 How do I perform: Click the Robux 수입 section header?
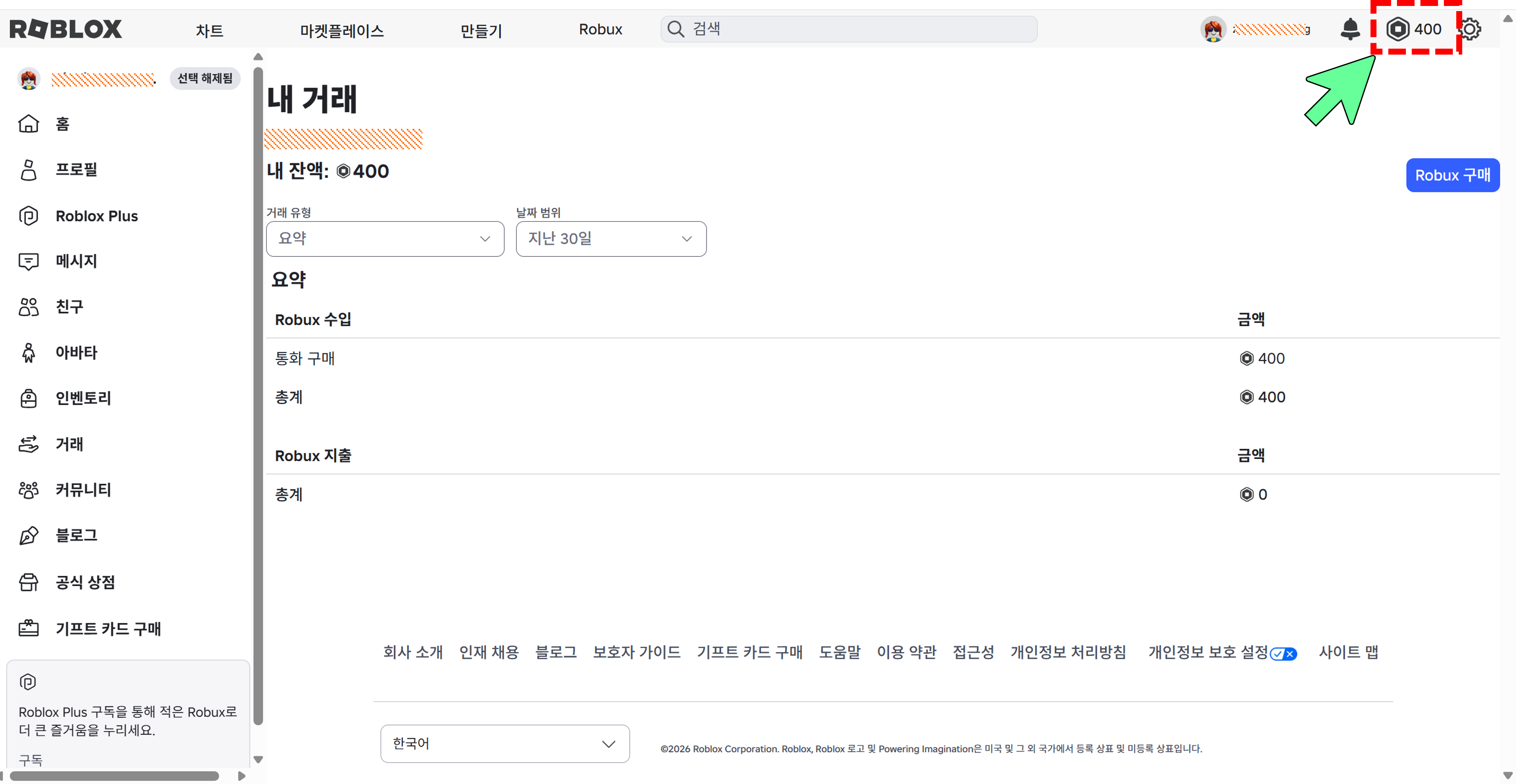(313, 319)
